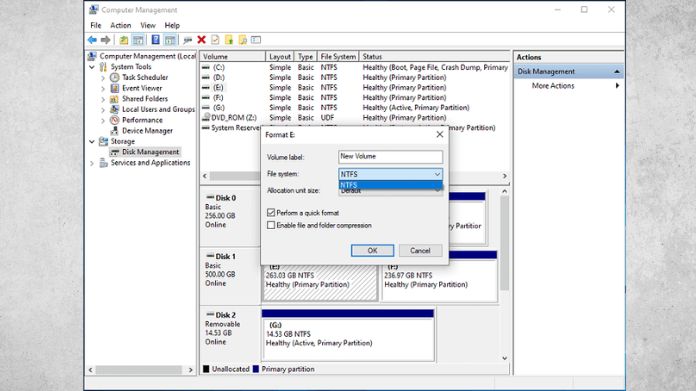The image size is (696, 391).
Task: Click the last toolbar icon with list view
Action: click(256, 40)
